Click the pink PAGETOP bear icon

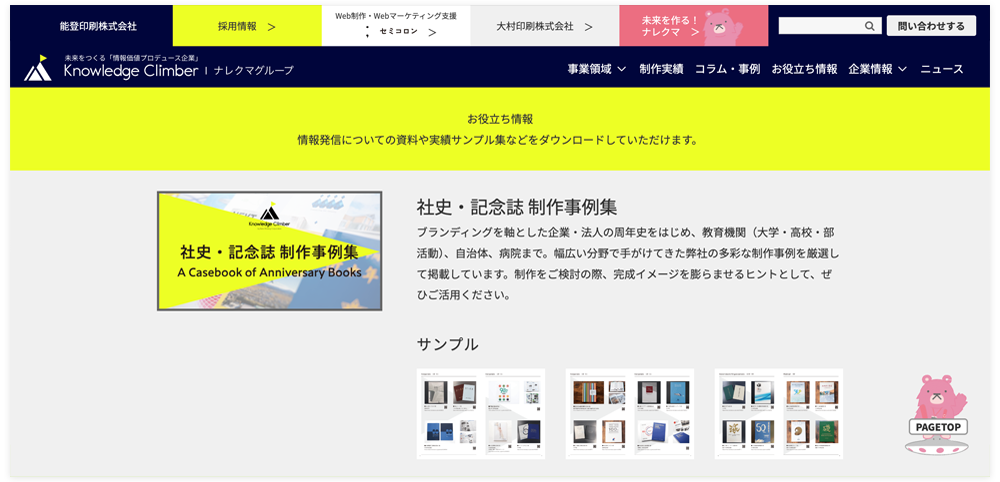coord(938,414)
